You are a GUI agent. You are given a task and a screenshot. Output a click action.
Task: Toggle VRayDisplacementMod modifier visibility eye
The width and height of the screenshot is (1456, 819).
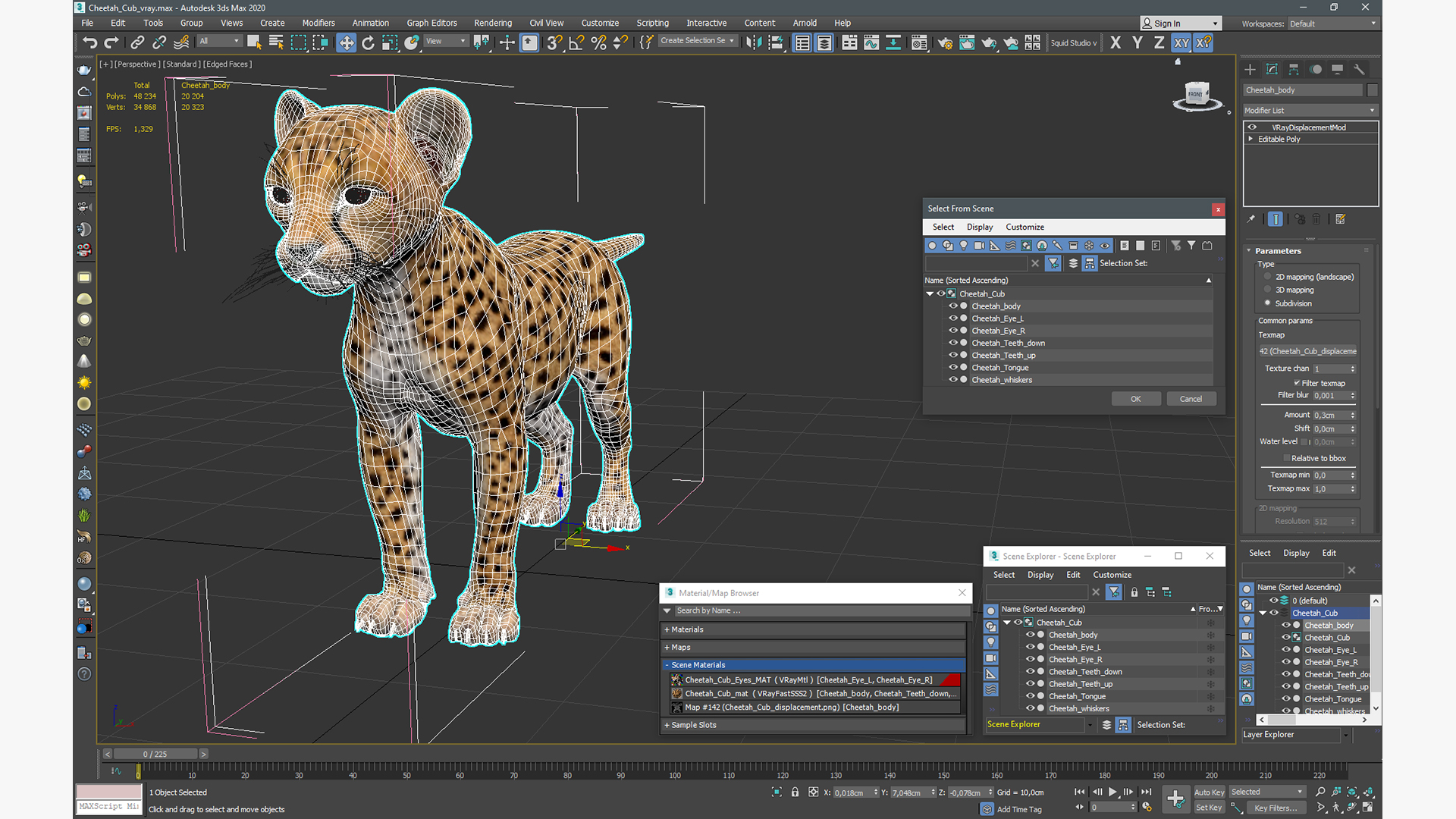pos(1252,127)
